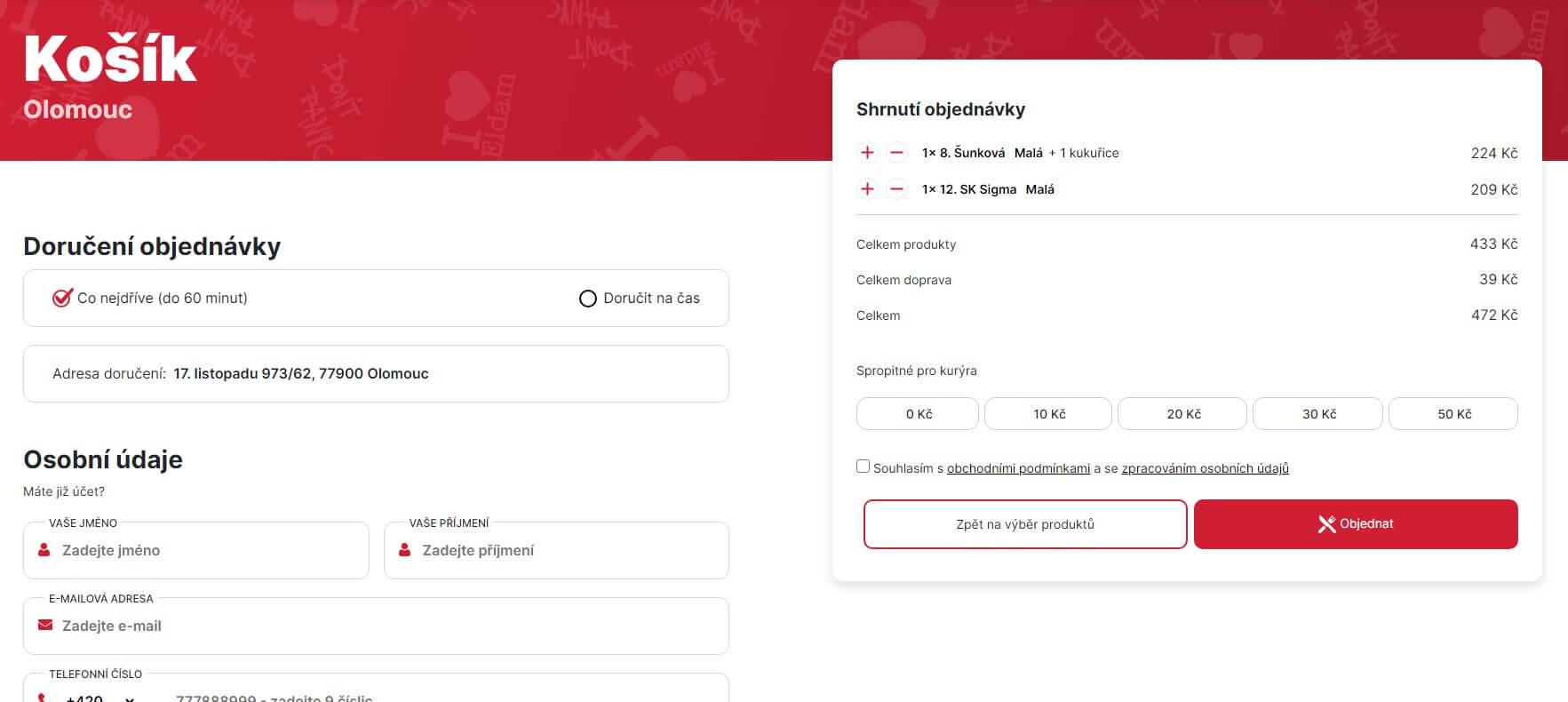Choose 0 Kč tip for courier

click(918, 414)
